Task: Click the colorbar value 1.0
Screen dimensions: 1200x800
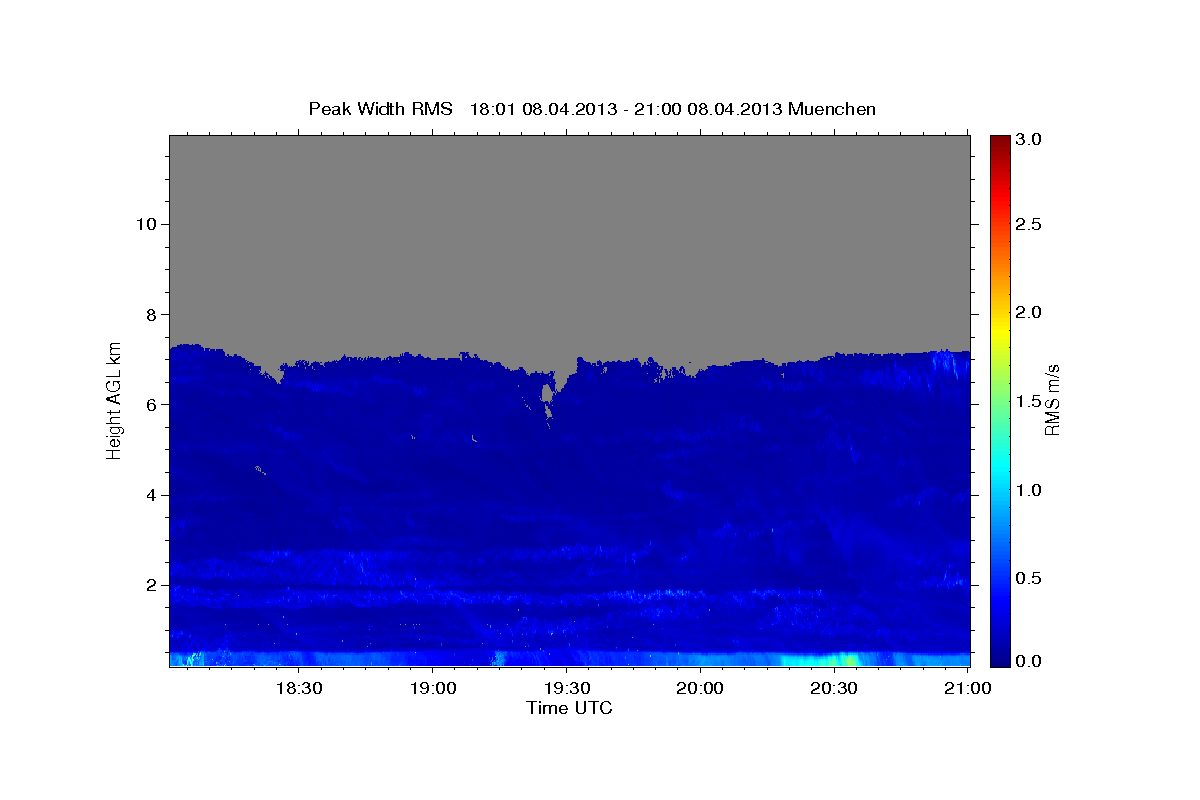Action: pyautogui.click(x=1028, y=490)
